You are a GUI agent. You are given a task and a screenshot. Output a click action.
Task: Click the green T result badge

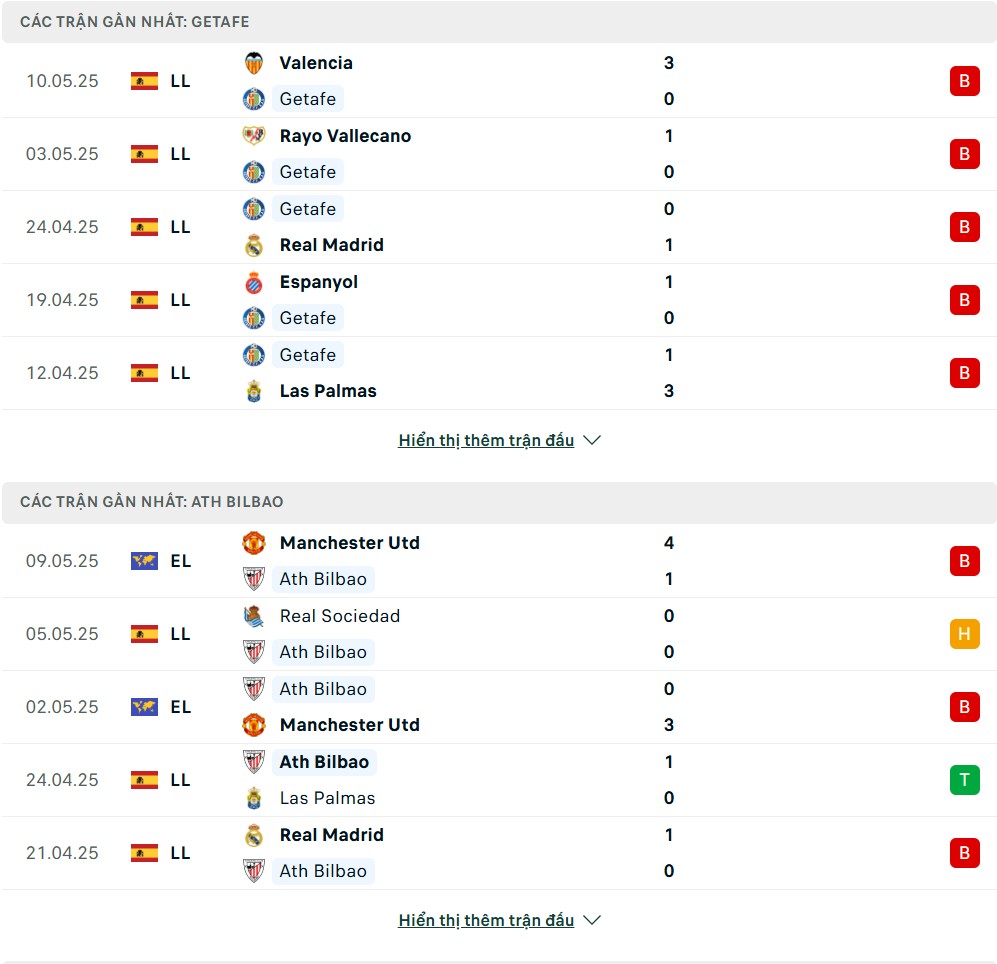pyautogui.click(x=964, y=780)
